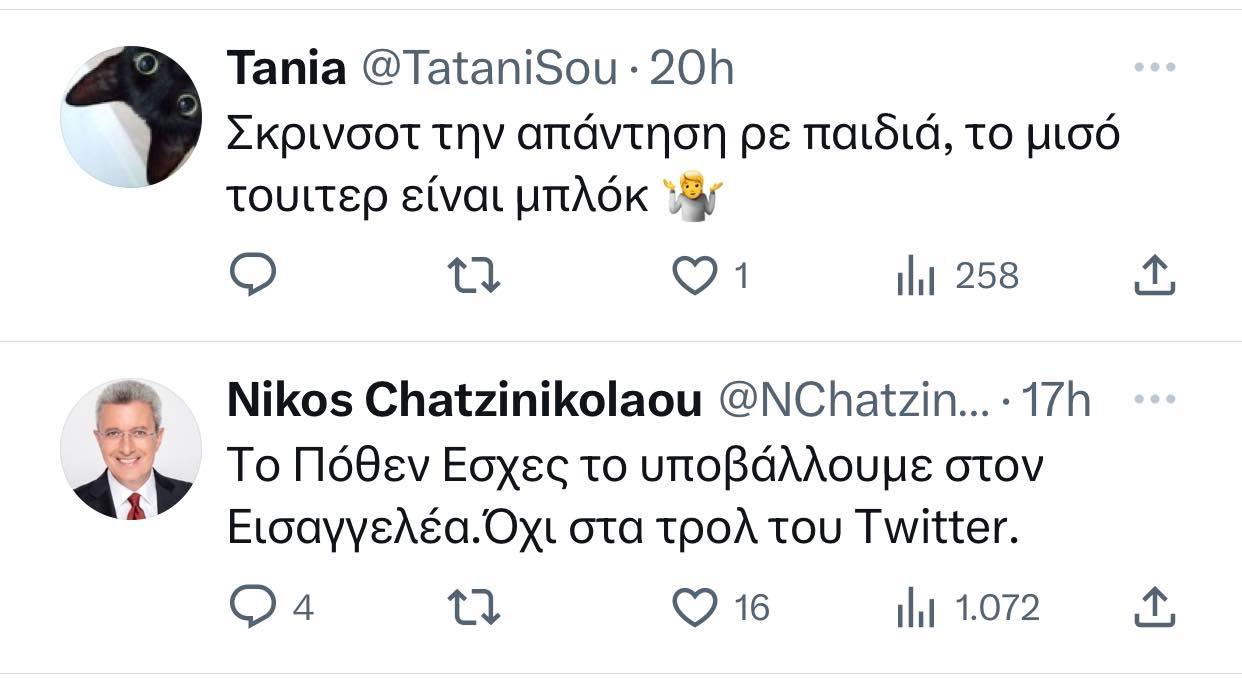Open the @TataniSou handle link

point(487,69)
